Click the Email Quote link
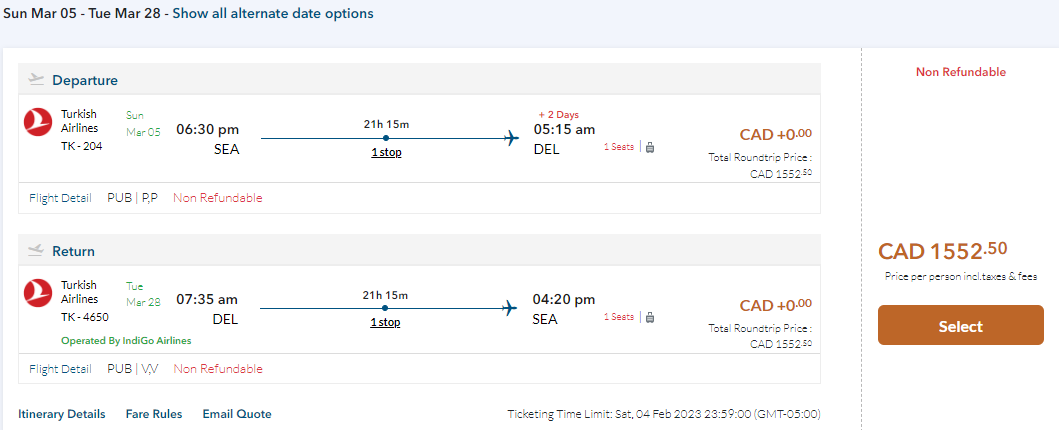 [237, 414]
